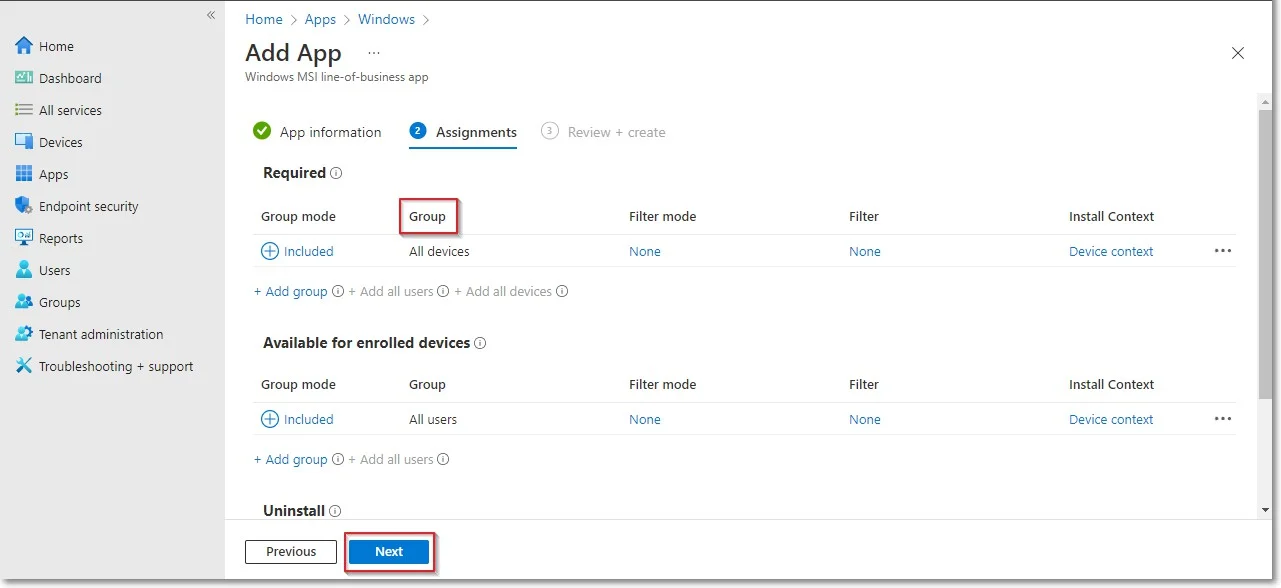The width and height of the screenshot is (1281, 588).
Task: Click the info icon beside Required heading
Action: (336, 173)
